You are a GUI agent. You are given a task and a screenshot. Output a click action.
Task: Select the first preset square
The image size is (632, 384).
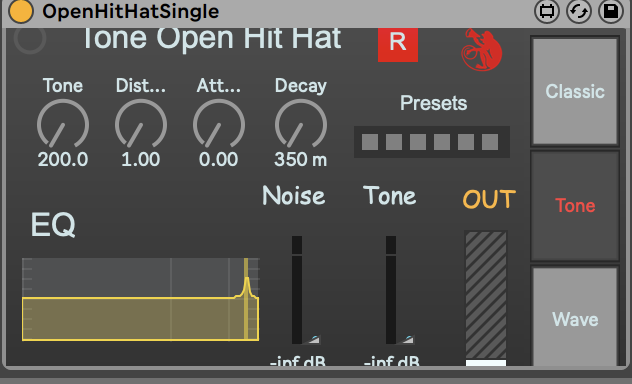[x=370, y=142]
